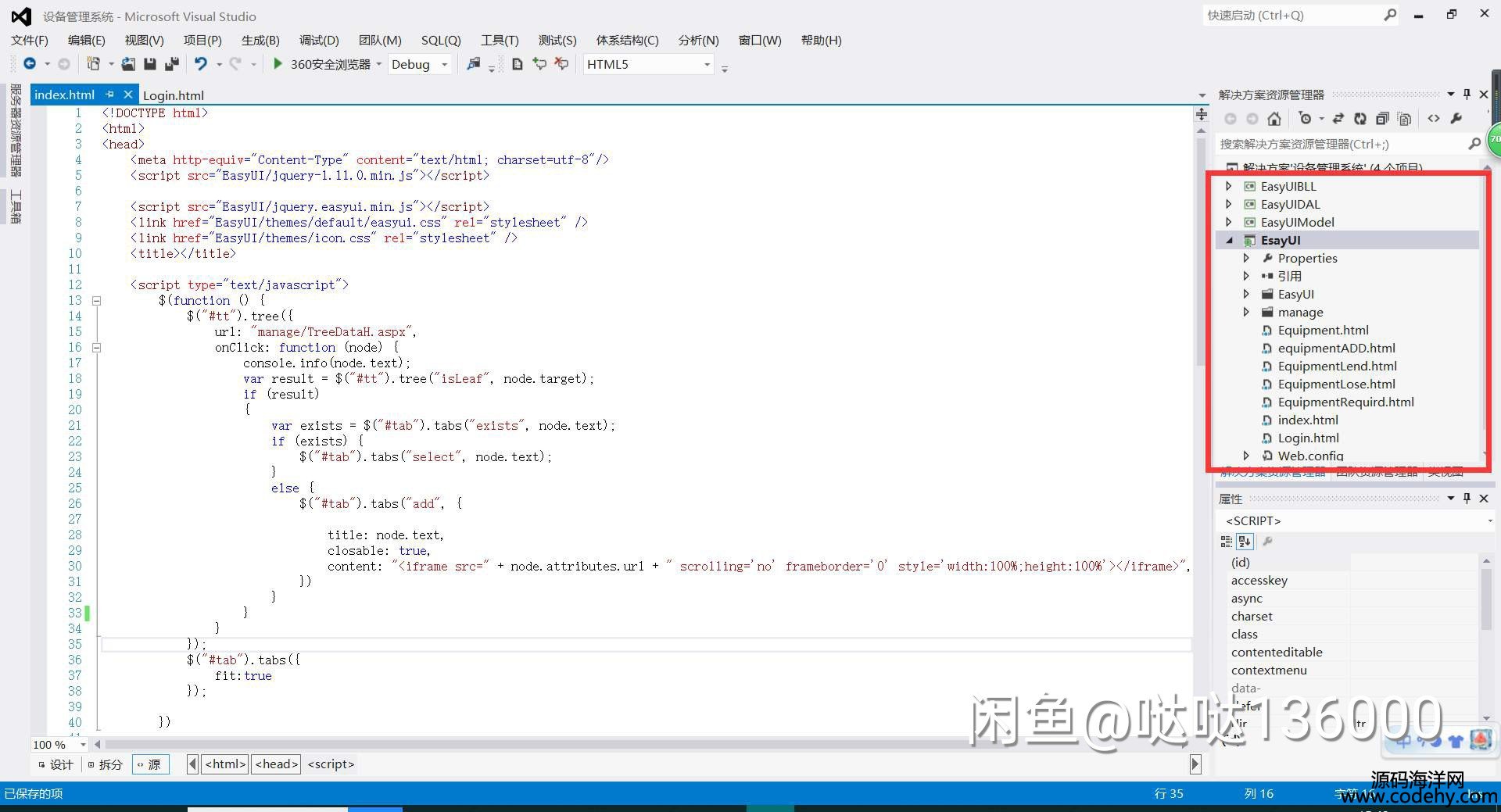Image resolution: width=1501 pixels, height=812 pixels.
Task: Click the document icon next to comment buttons
Action: [x=517, y=64]
